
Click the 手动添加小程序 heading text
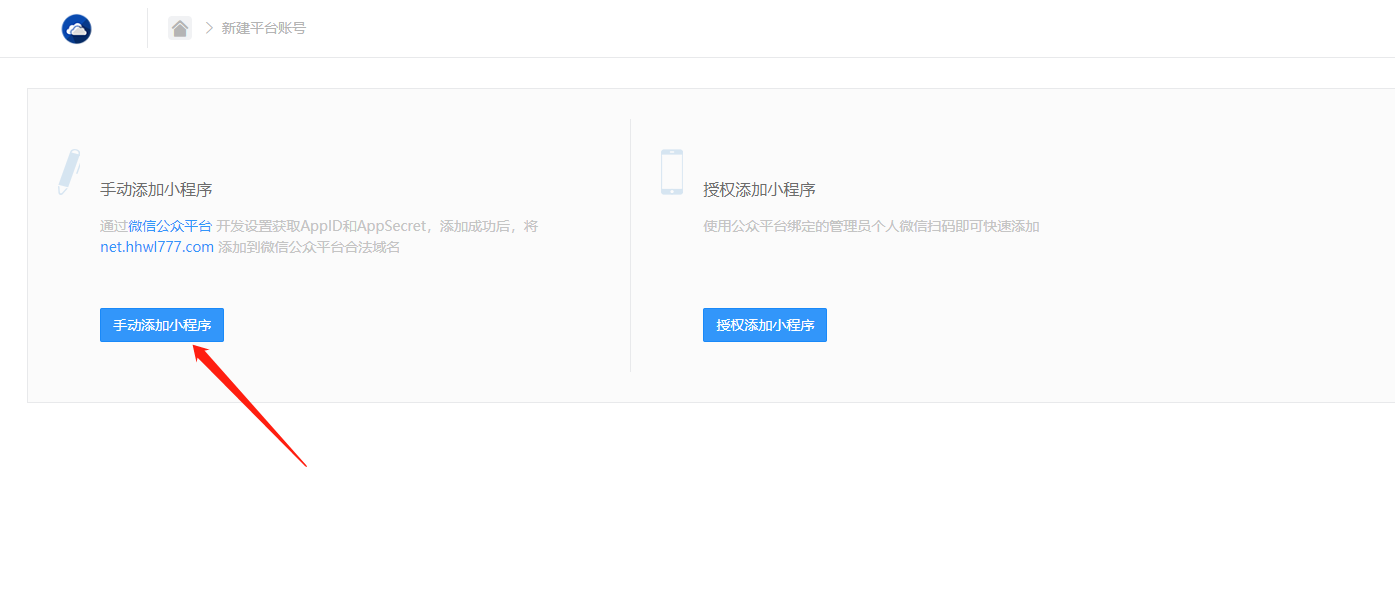[x=156, y=190]
